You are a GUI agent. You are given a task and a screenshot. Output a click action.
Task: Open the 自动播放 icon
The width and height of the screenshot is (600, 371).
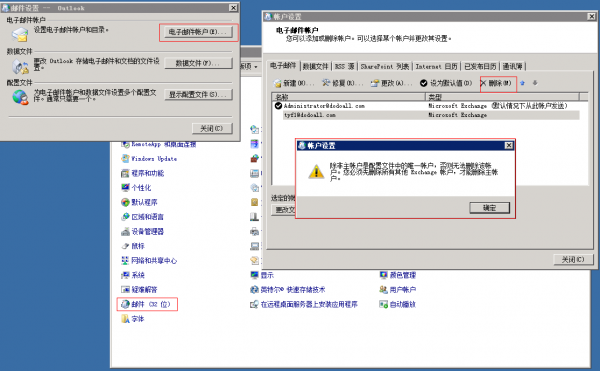click(383, 304)
